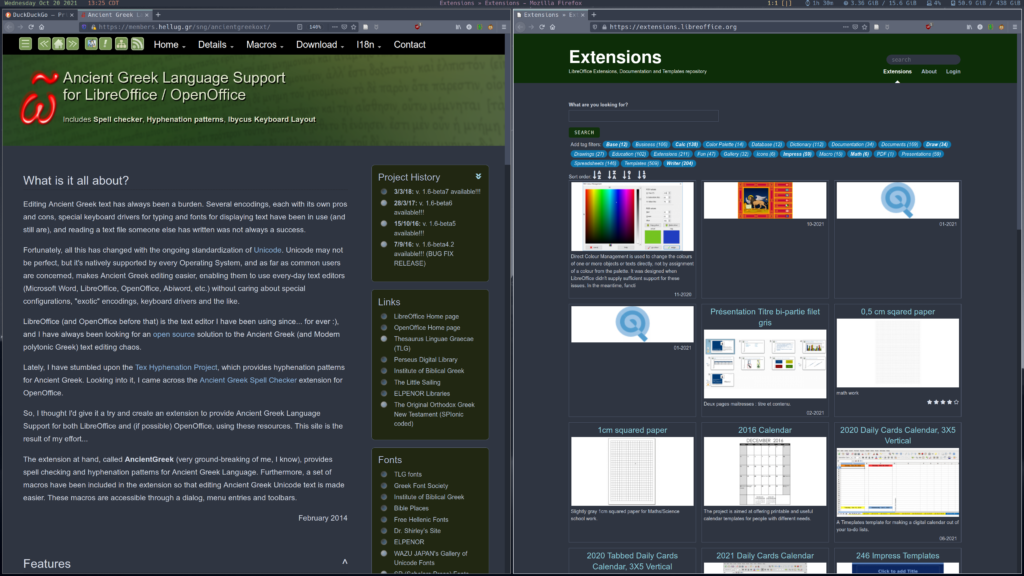Click the third sort order icon
Image resolution: width=1024 pixels, height=576 pixels.
click(627, 175)
